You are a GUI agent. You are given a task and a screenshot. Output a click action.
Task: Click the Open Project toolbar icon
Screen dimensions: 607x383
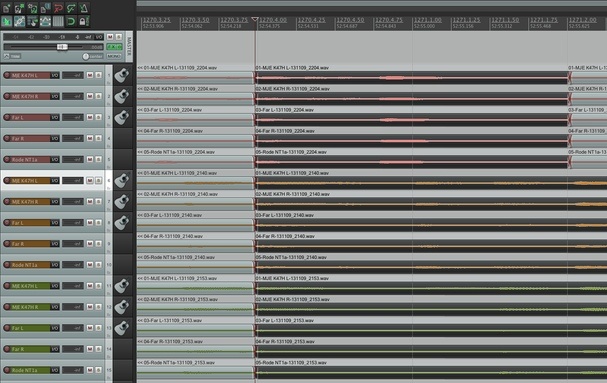(19, 8)
